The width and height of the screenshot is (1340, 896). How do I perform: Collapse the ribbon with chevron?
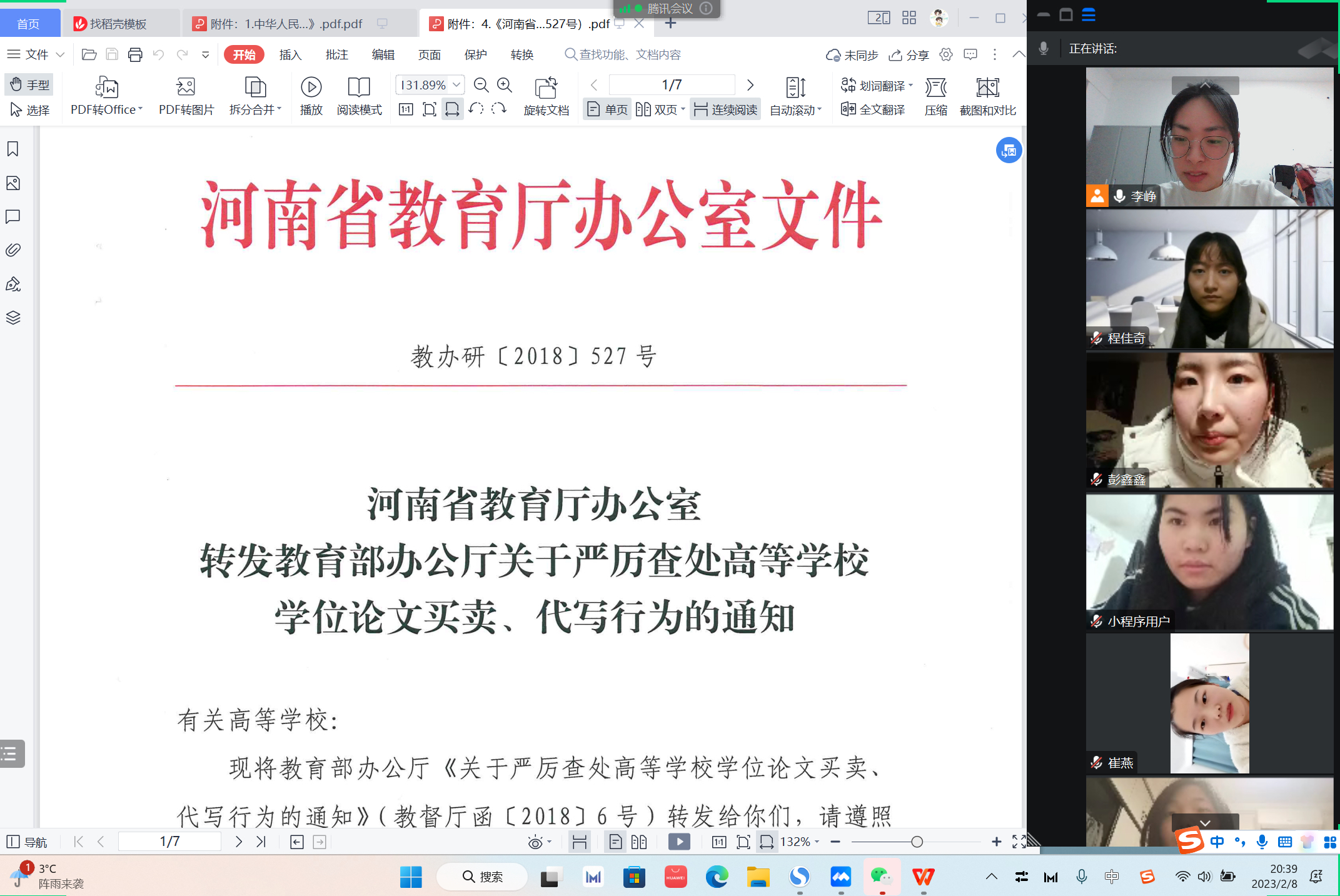point(1019,54)
